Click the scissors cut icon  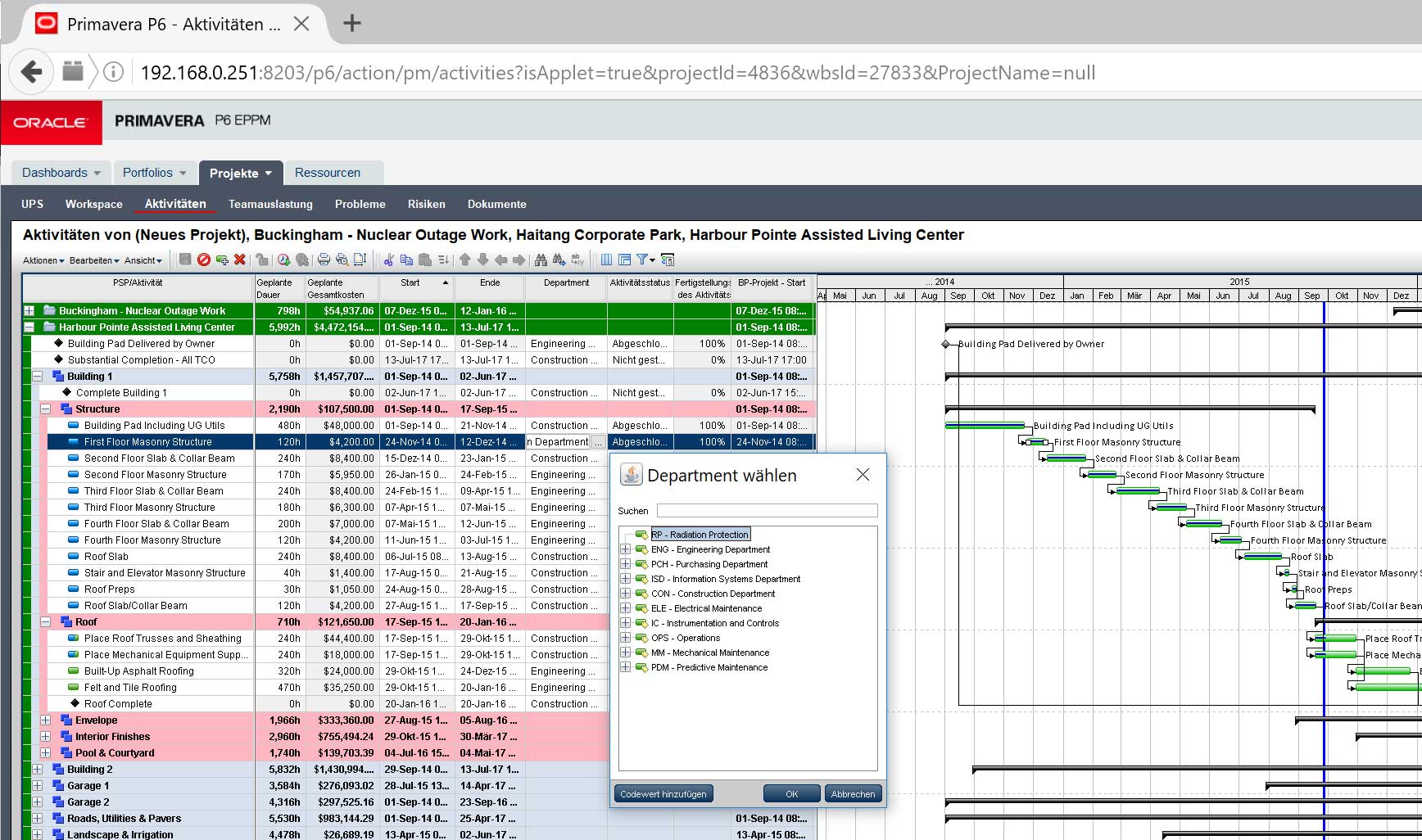(388, 260)
